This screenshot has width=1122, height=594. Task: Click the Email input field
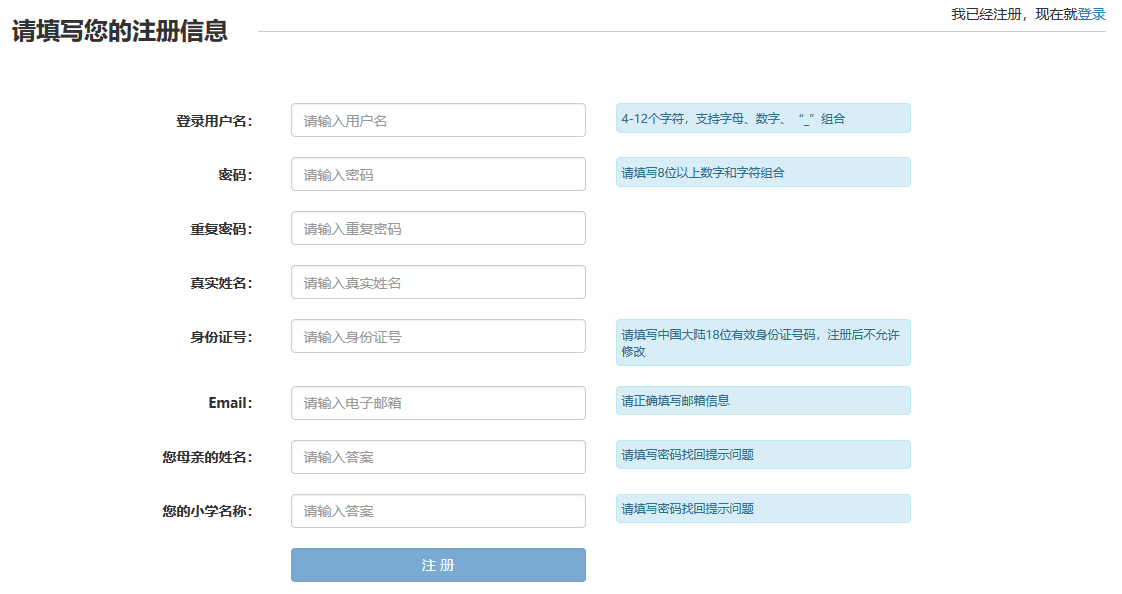pyautogui.click(x=438, y=403)
